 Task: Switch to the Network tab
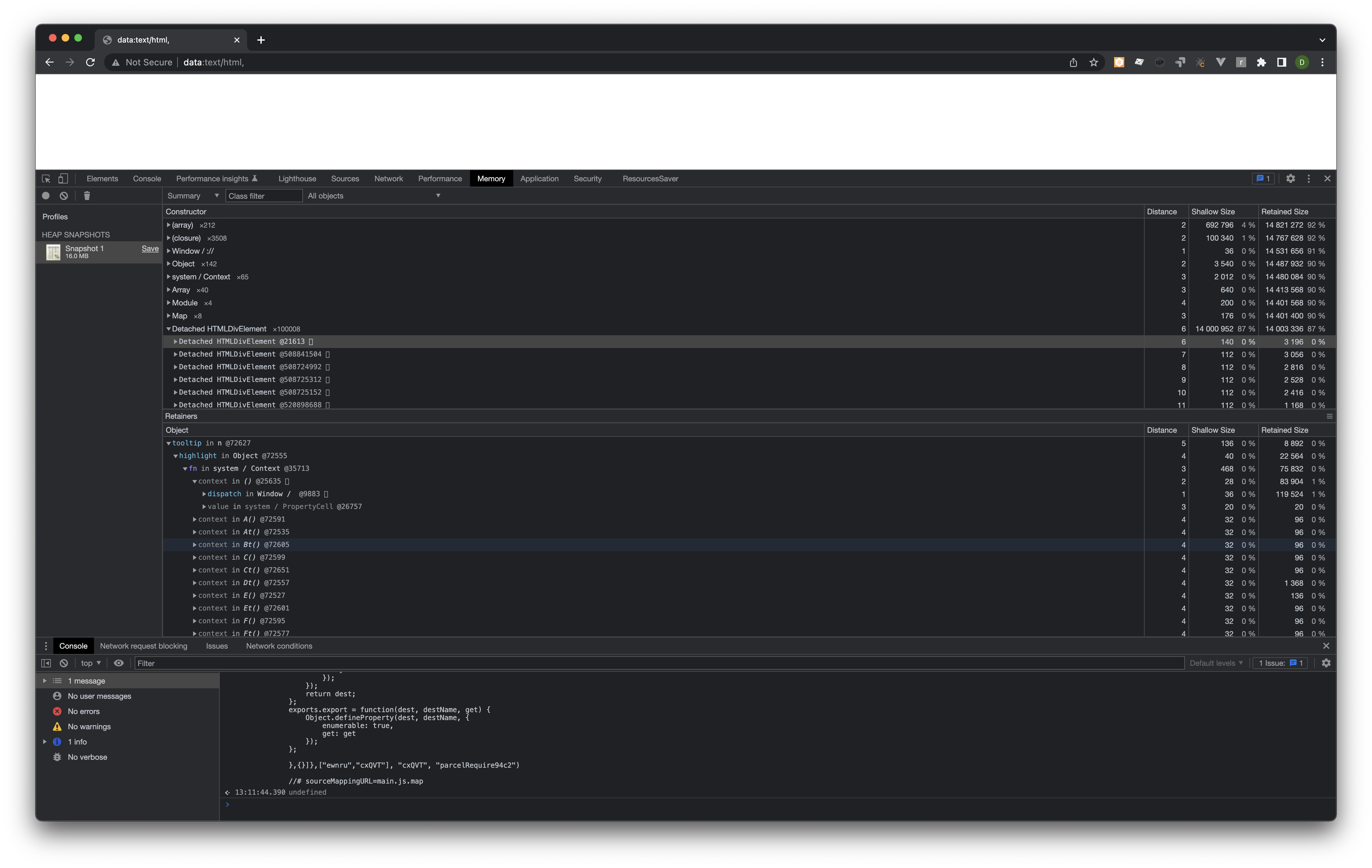[x=388, y=178]
